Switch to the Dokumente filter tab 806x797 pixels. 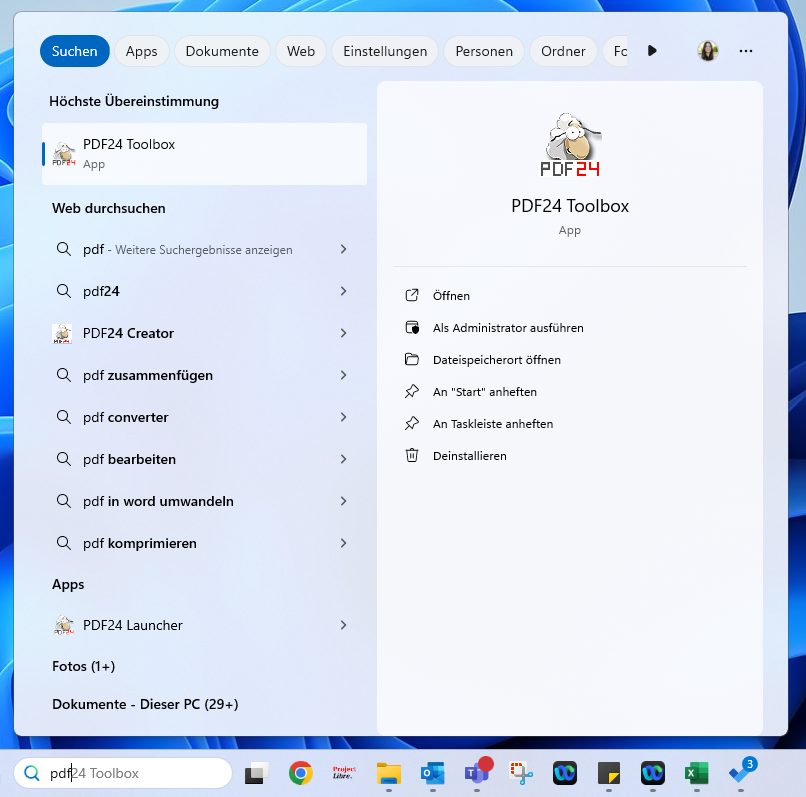(x=222, y=51)
